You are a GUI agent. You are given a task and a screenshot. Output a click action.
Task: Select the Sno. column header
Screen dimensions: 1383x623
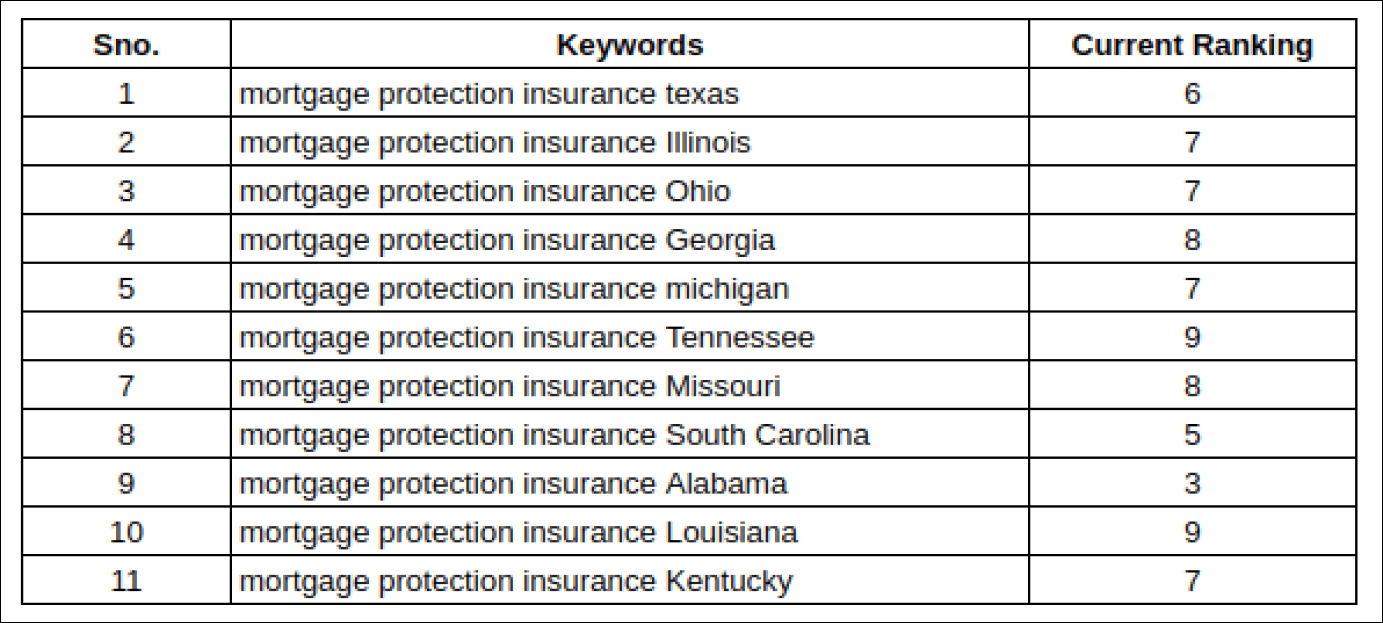point(126,45)
